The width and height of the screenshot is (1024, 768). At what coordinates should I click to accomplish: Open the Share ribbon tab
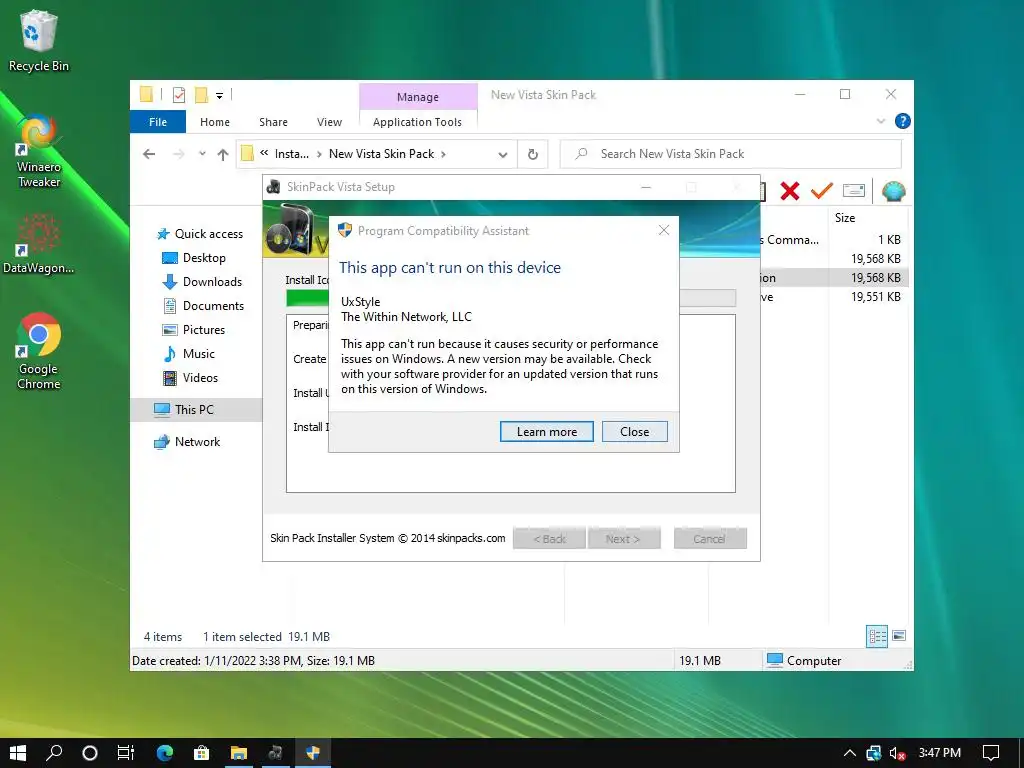[x=273, y=122]
